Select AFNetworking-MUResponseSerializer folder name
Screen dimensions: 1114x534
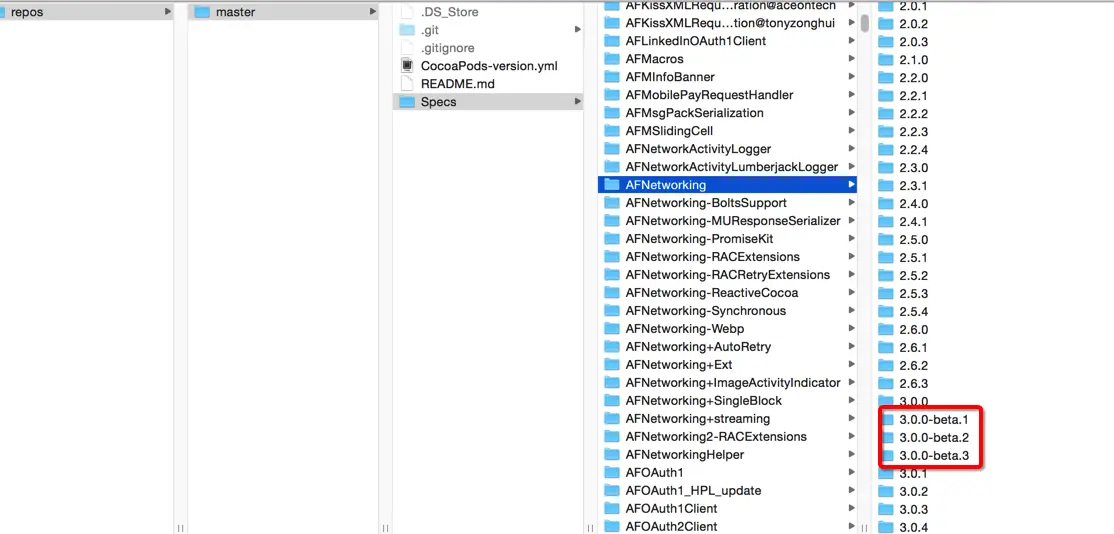point(732,221)
